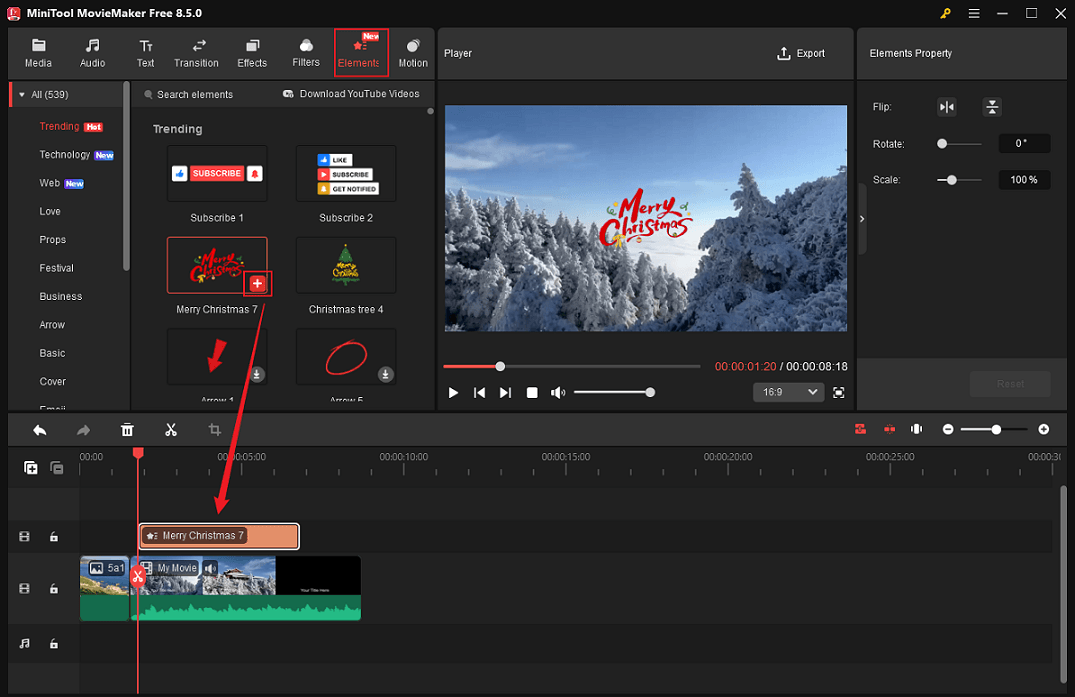The height and width of the screenshot is (697, 1075).
Task: Flip the element vertically
Action: (x=991, y=107)
